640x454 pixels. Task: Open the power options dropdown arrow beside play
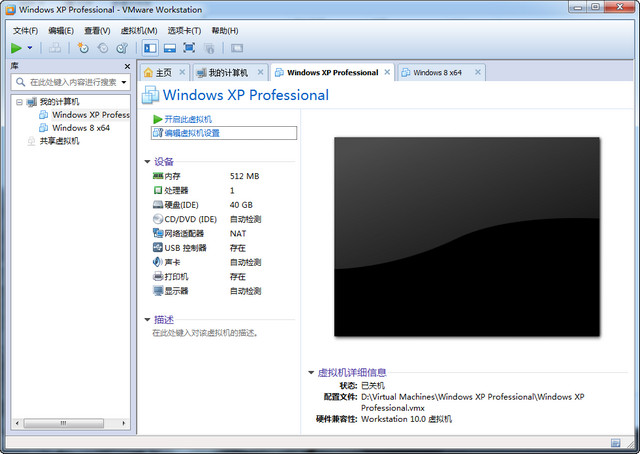(30, 48)
